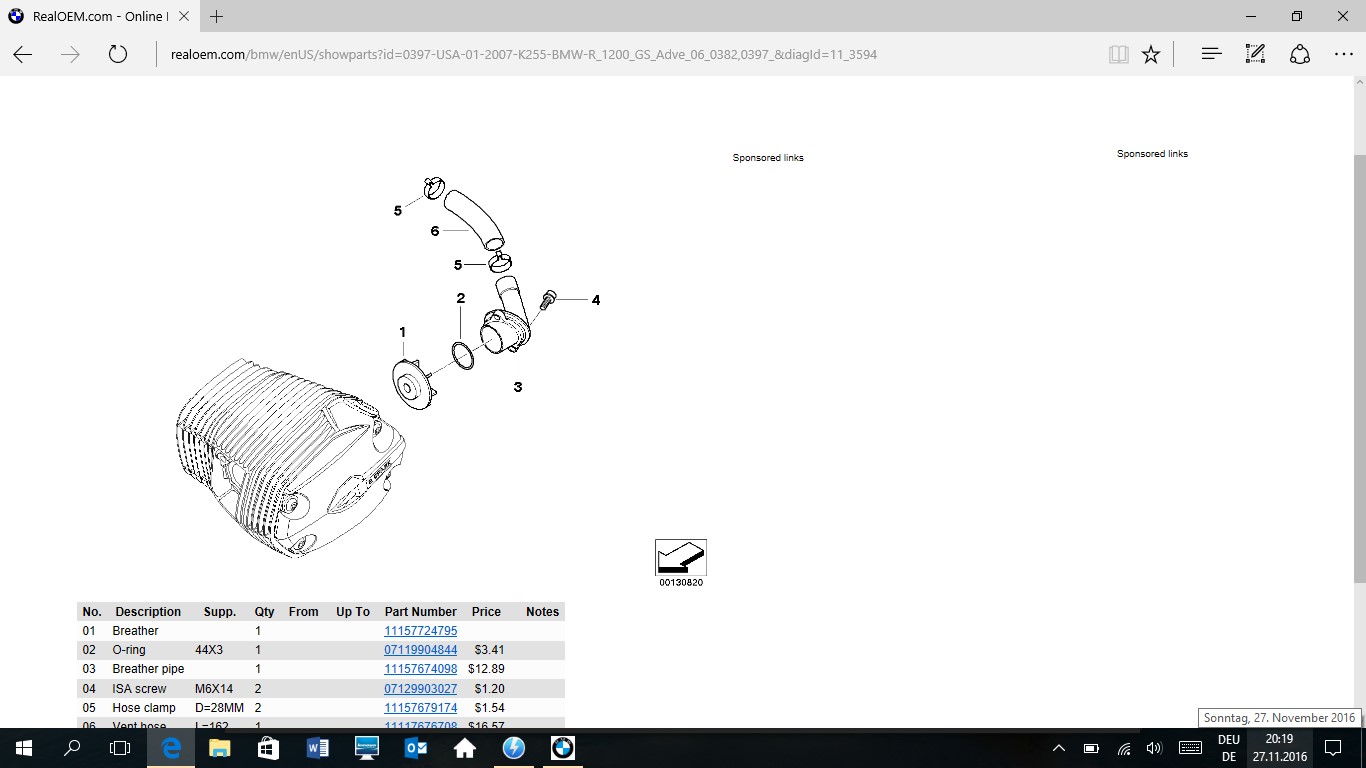Open part number 07129903027 link
Image resolution: width=1366 pixels, height=768 pixels.
point(421,689)
